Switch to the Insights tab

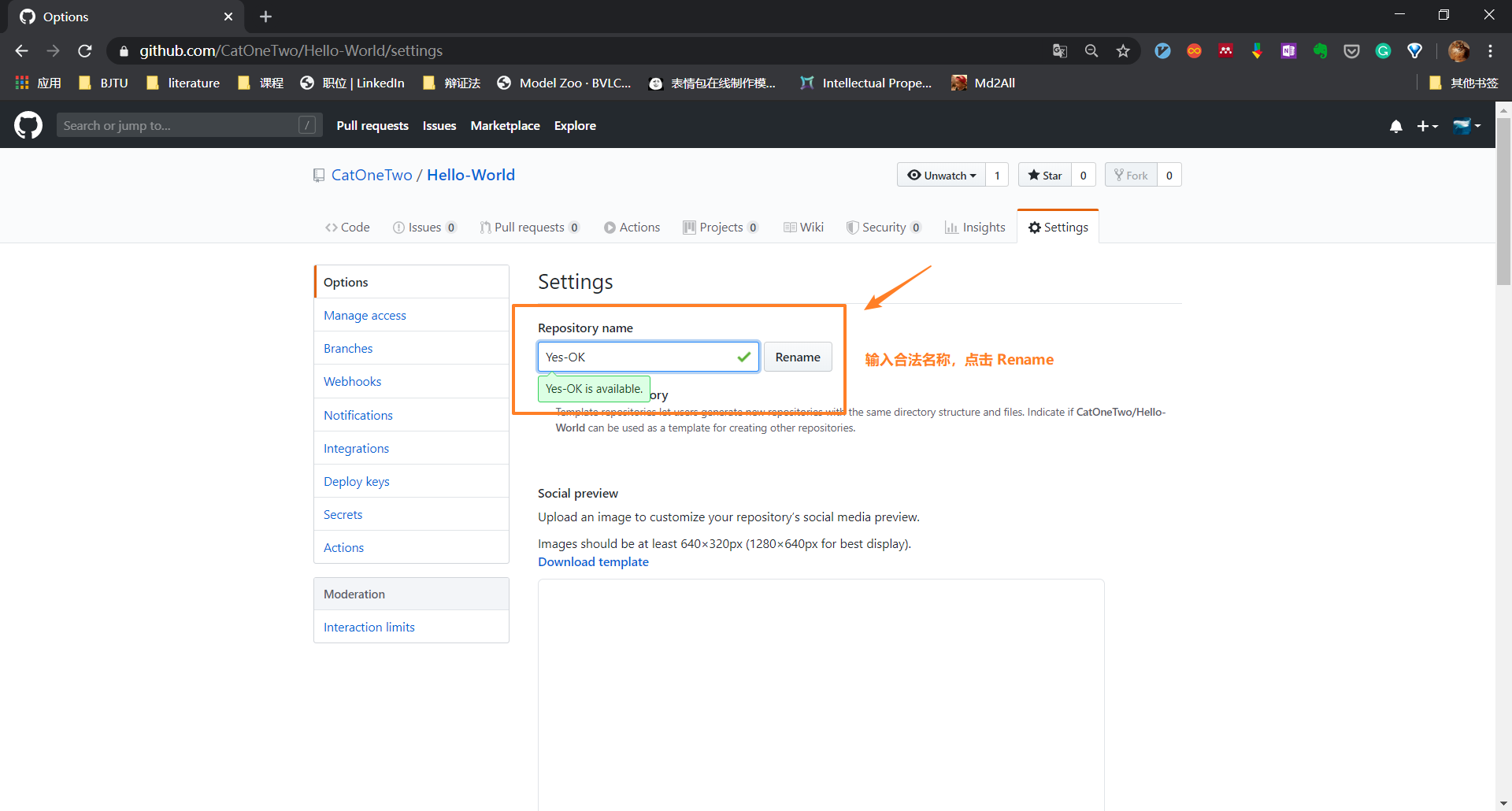pos(975,228)
